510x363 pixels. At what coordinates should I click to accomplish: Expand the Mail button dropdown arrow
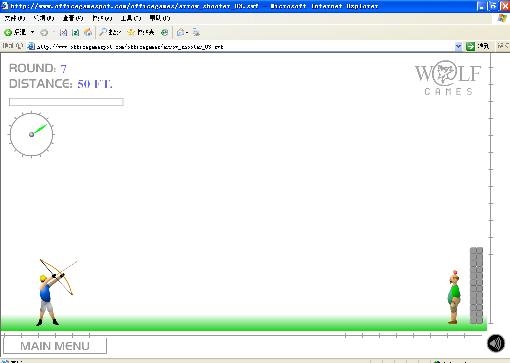(187, 33)
